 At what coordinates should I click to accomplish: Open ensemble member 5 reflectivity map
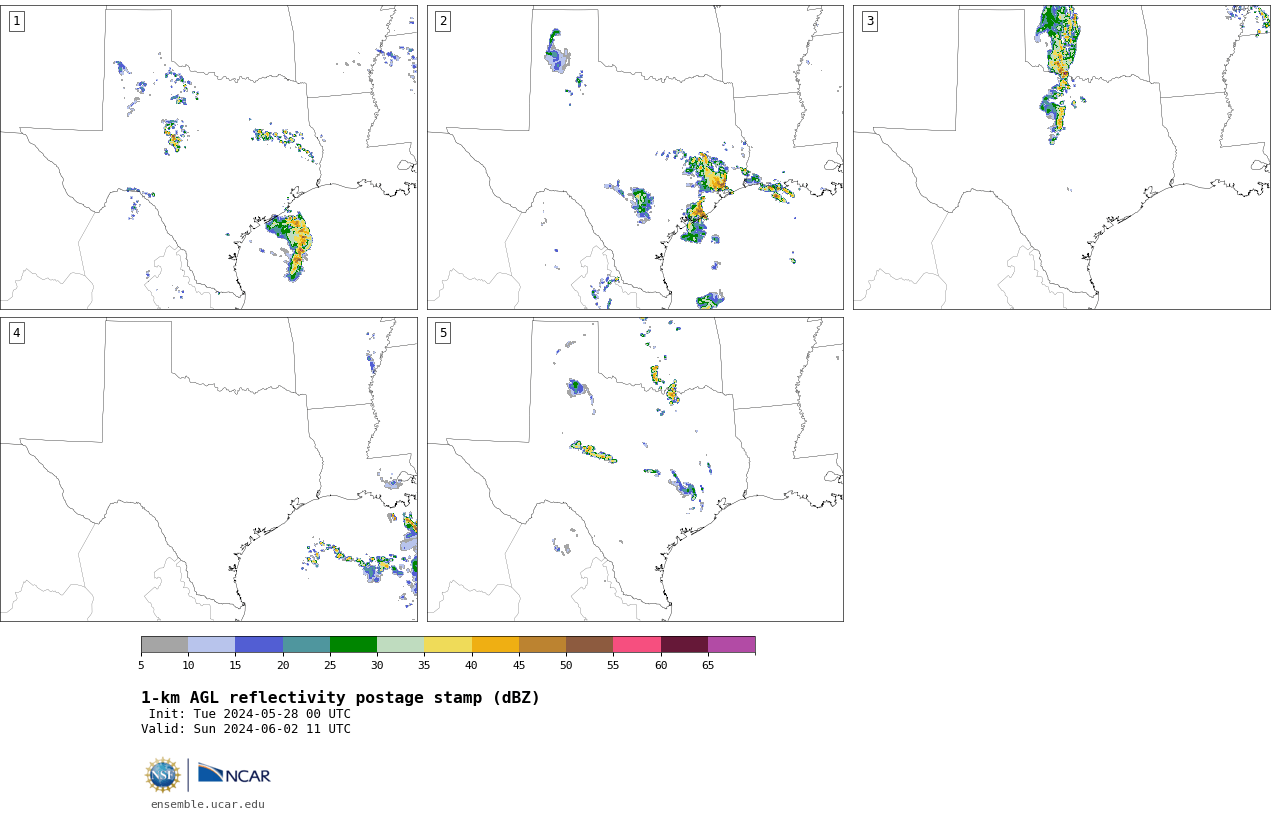(x=635, y=469)
